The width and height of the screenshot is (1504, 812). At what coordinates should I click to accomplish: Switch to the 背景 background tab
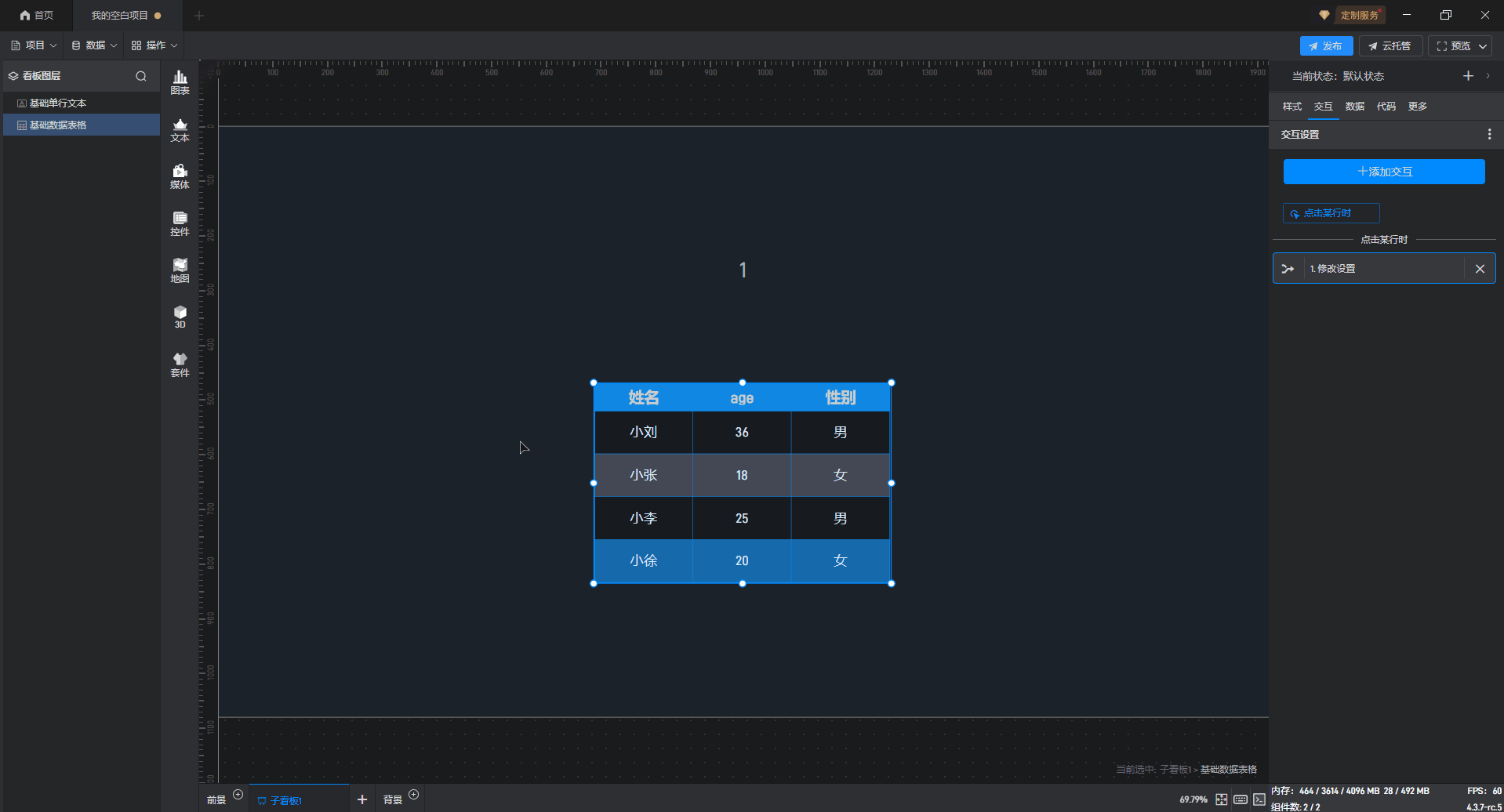[x=392, y=800]
